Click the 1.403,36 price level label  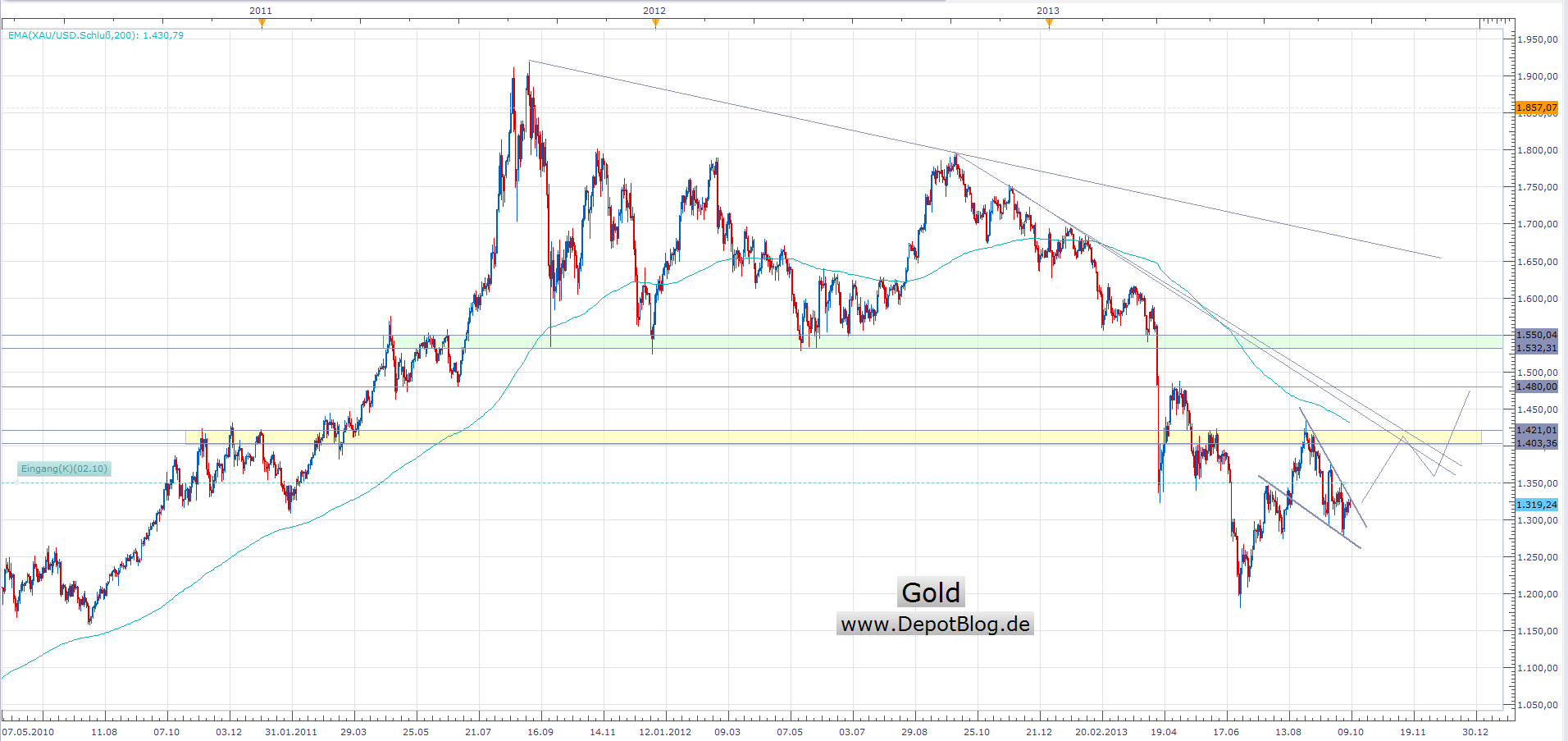1536,443
